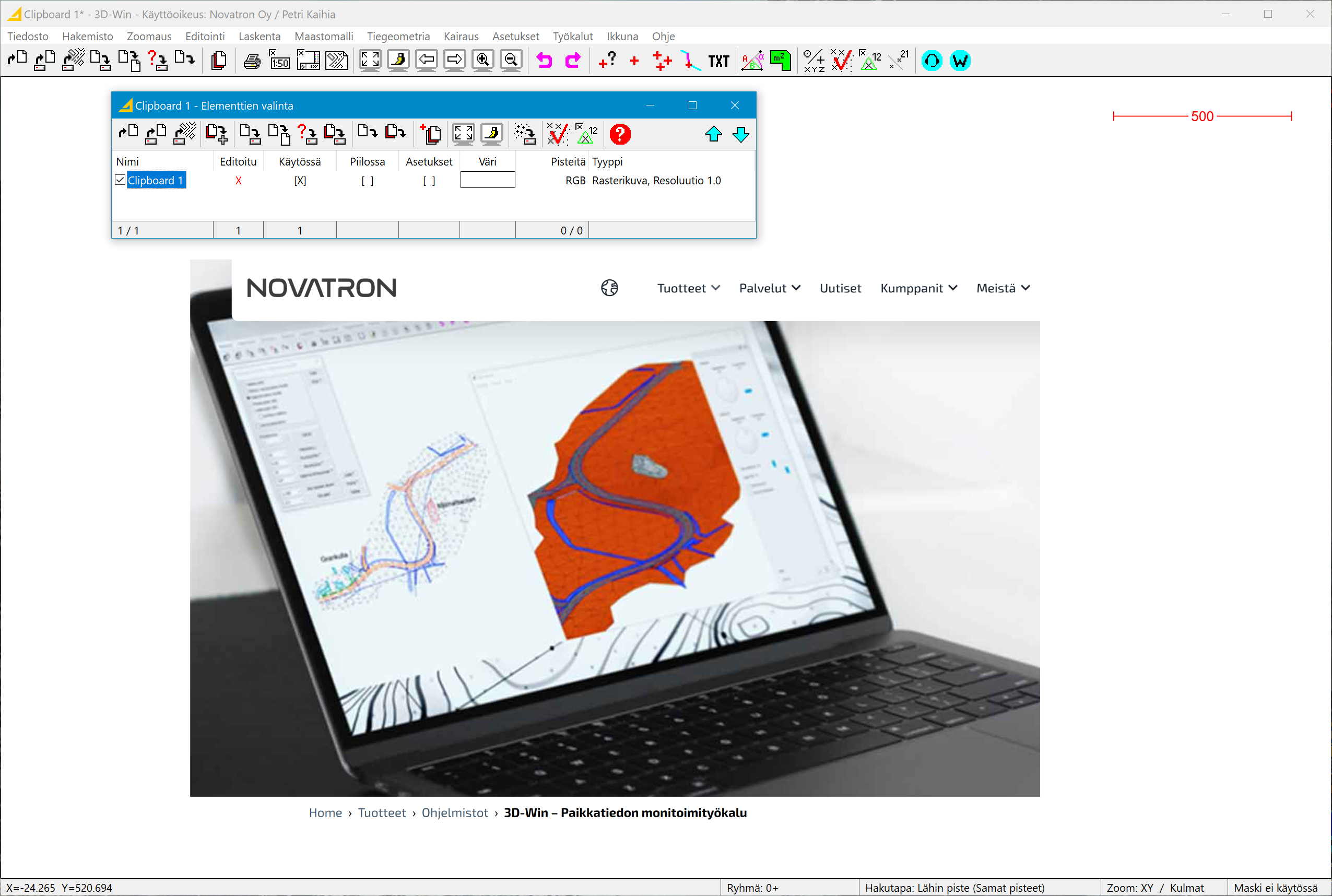This screenshot has width=1332, height=896.
Task: Click the magenta undo arrow icon
Action: pos(545,61)
